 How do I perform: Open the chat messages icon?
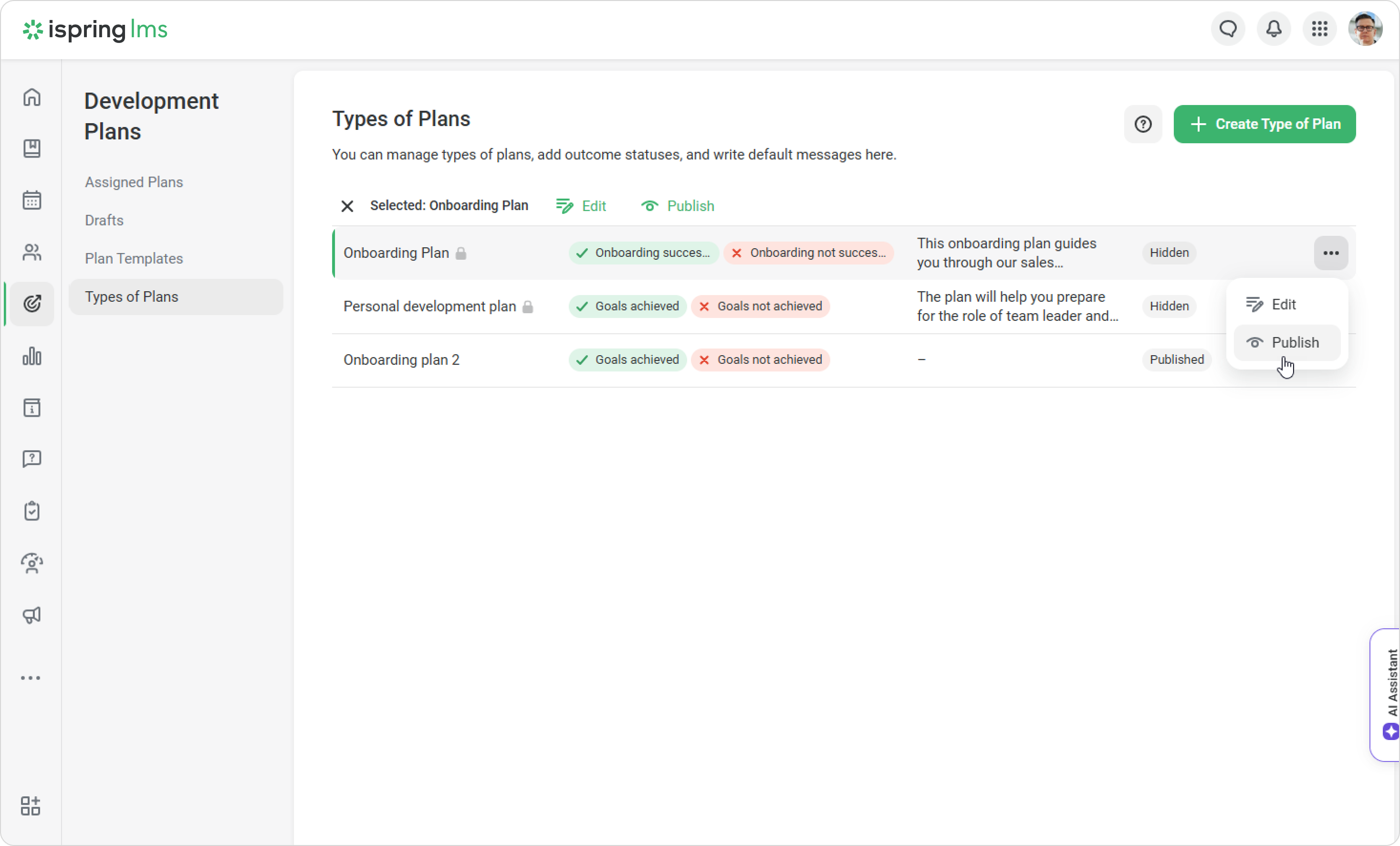(1228, 29)
